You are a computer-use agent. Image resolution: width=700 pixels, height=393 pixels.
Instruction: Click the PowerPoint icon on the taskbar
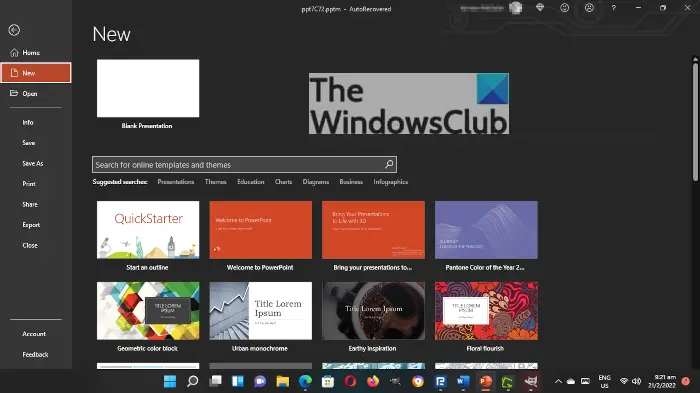485,381
